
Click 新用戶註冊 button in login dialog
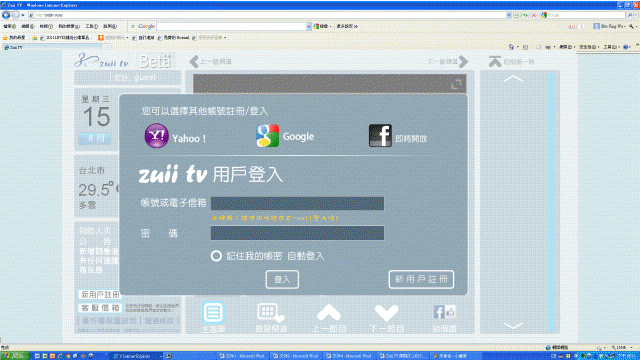(x=421, y=279)
